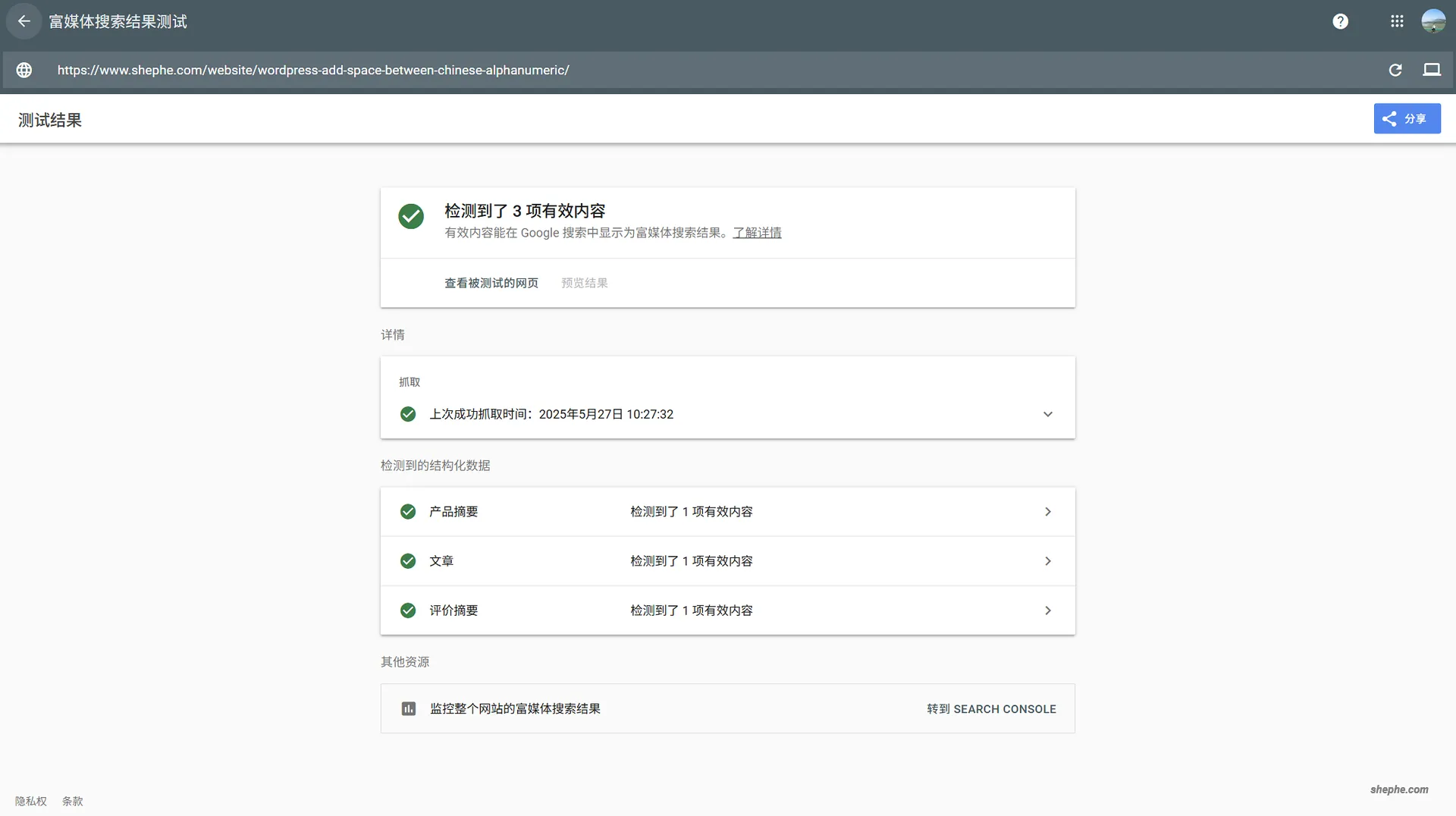Switch to the 预览结果 tab

pos(584,282)
